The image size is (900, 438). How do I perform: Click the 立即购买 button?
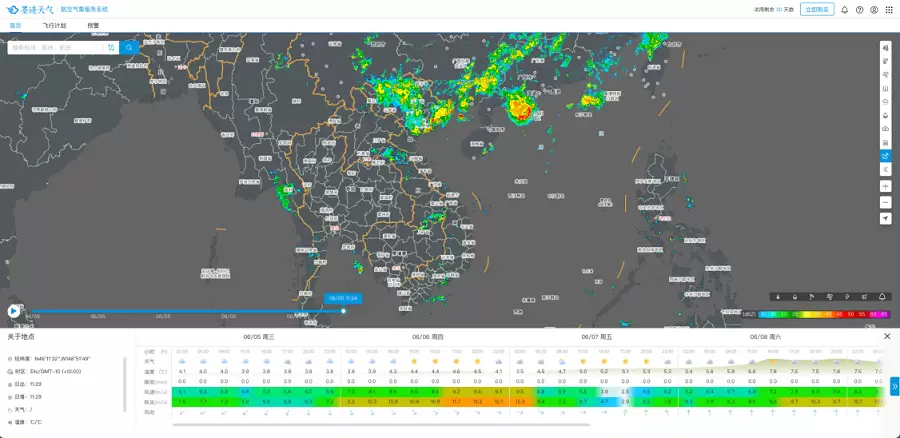pos(816,10)
